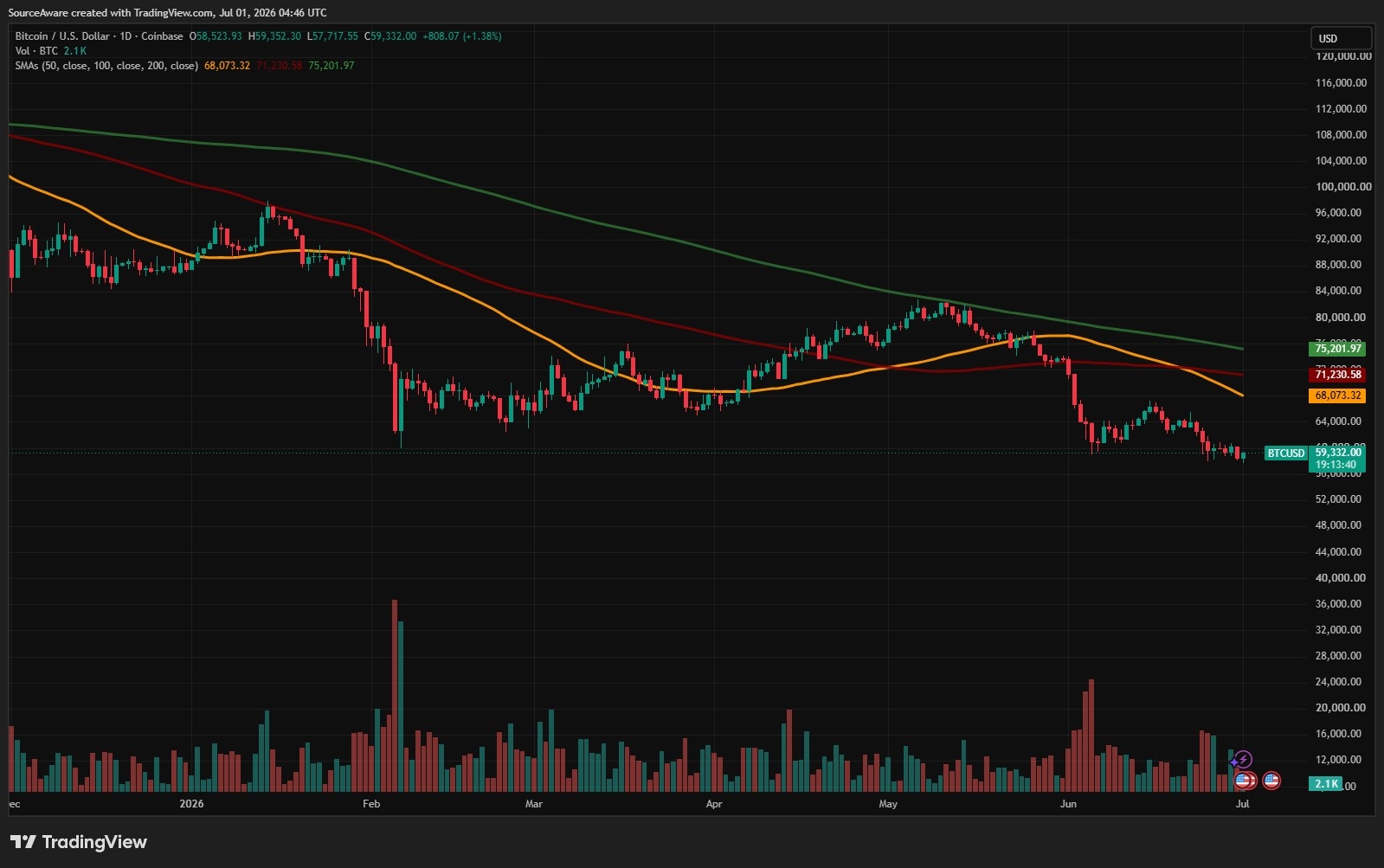Screen dimensions: 1384x868
Task: Select the SMAs (50, close, 100, close, 200, close) legend
Action: 106,66
